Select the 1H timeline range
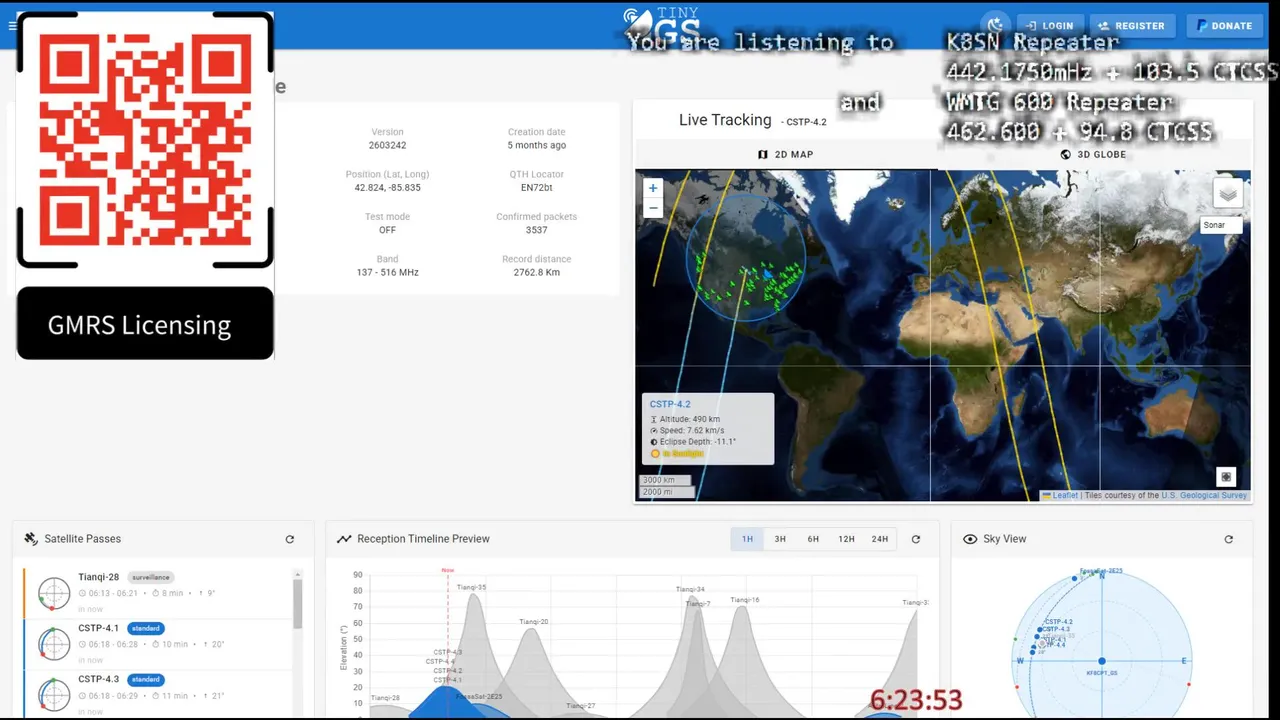 (747, 539)
